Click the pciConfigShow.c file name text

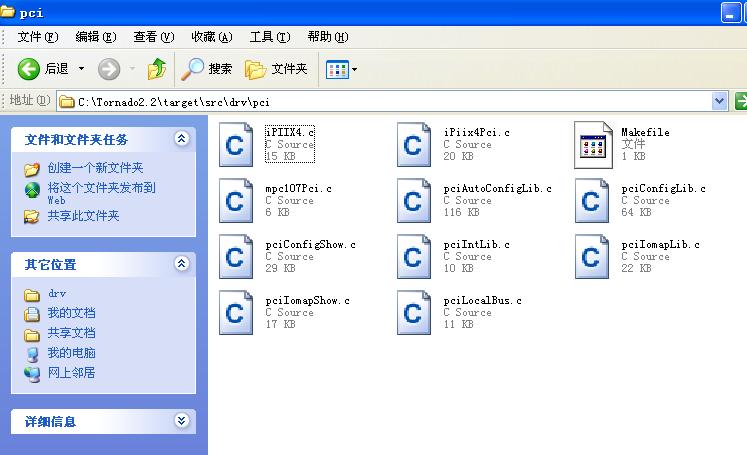pos(311,245)
